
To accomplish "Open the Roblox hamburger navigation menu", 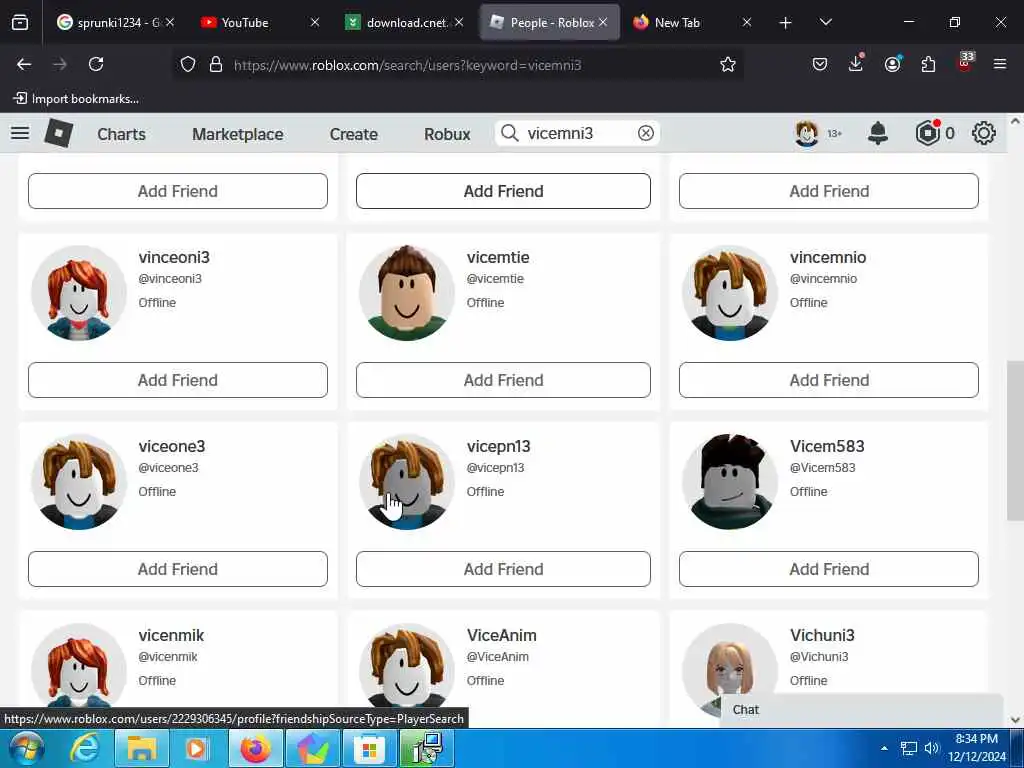I will pyautogui.click(x=20, y=133).
